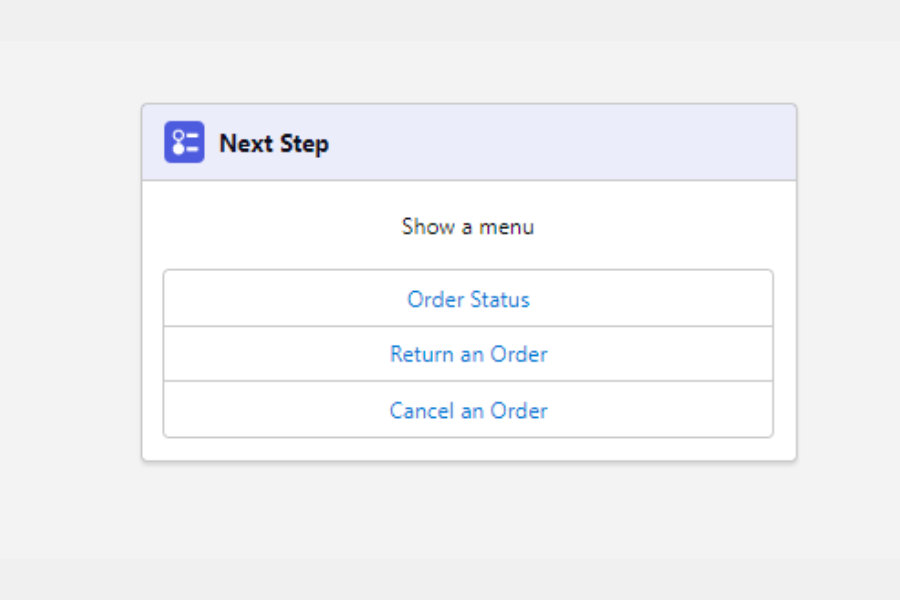This screenshot has width=900, height=600.
Task: Pick the Cancel an Order option
Action: pyautogui.click(x=468, y=410)
